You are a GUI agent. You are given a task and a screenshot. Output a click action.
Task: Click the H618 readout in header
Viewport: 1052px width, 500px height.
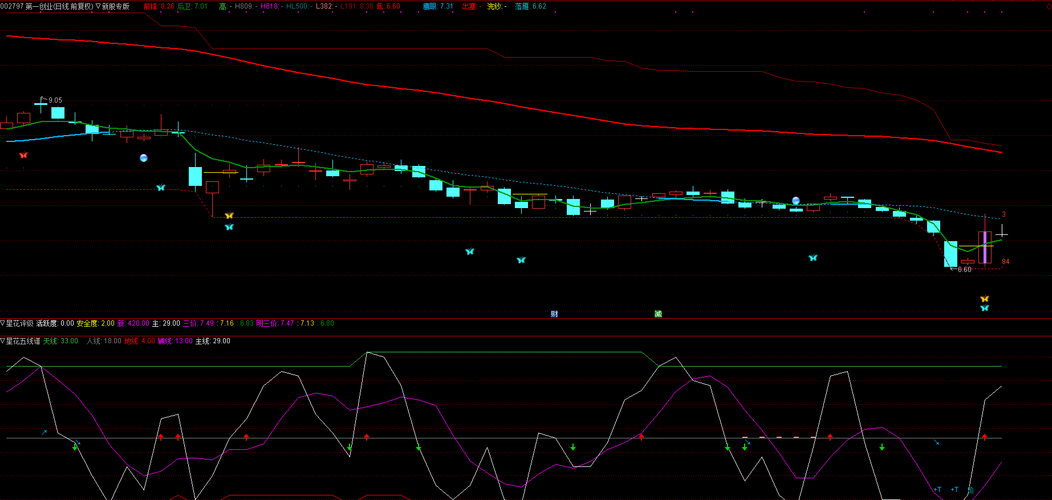coord(270,5)
